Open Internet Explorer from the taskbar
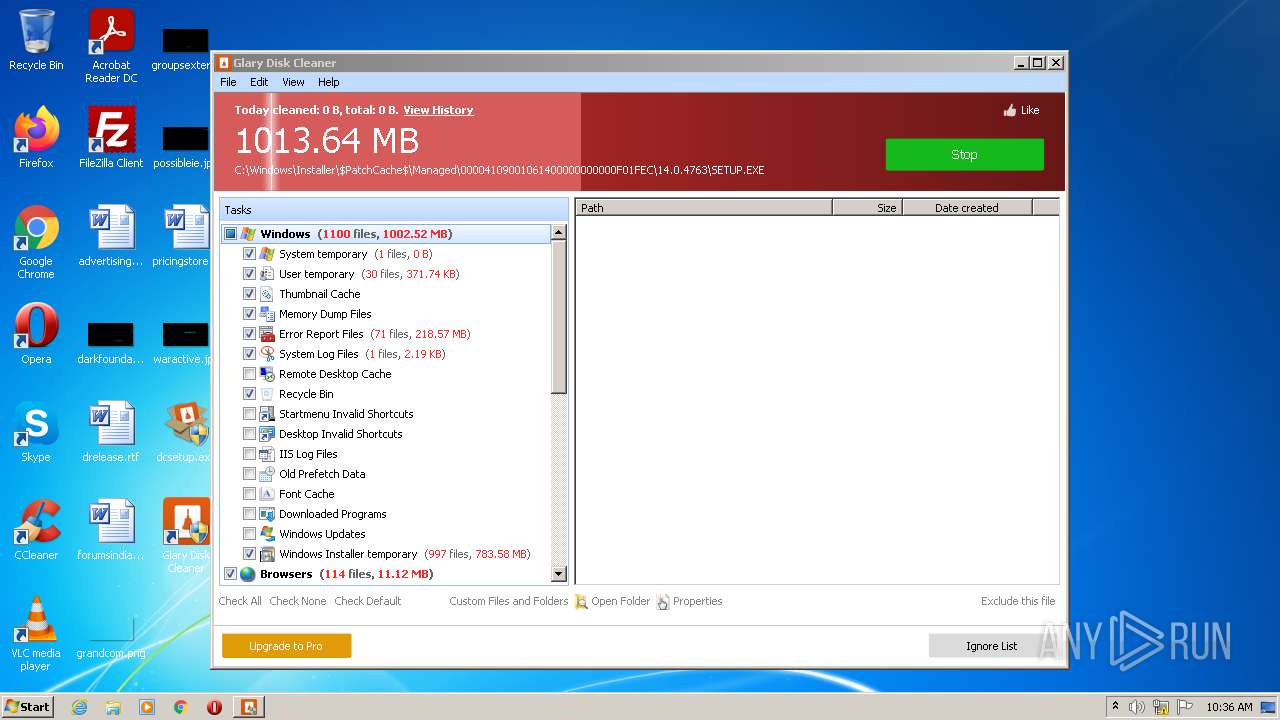The width and height of the screenshot is (1280, 720). [x=79, y=707]
